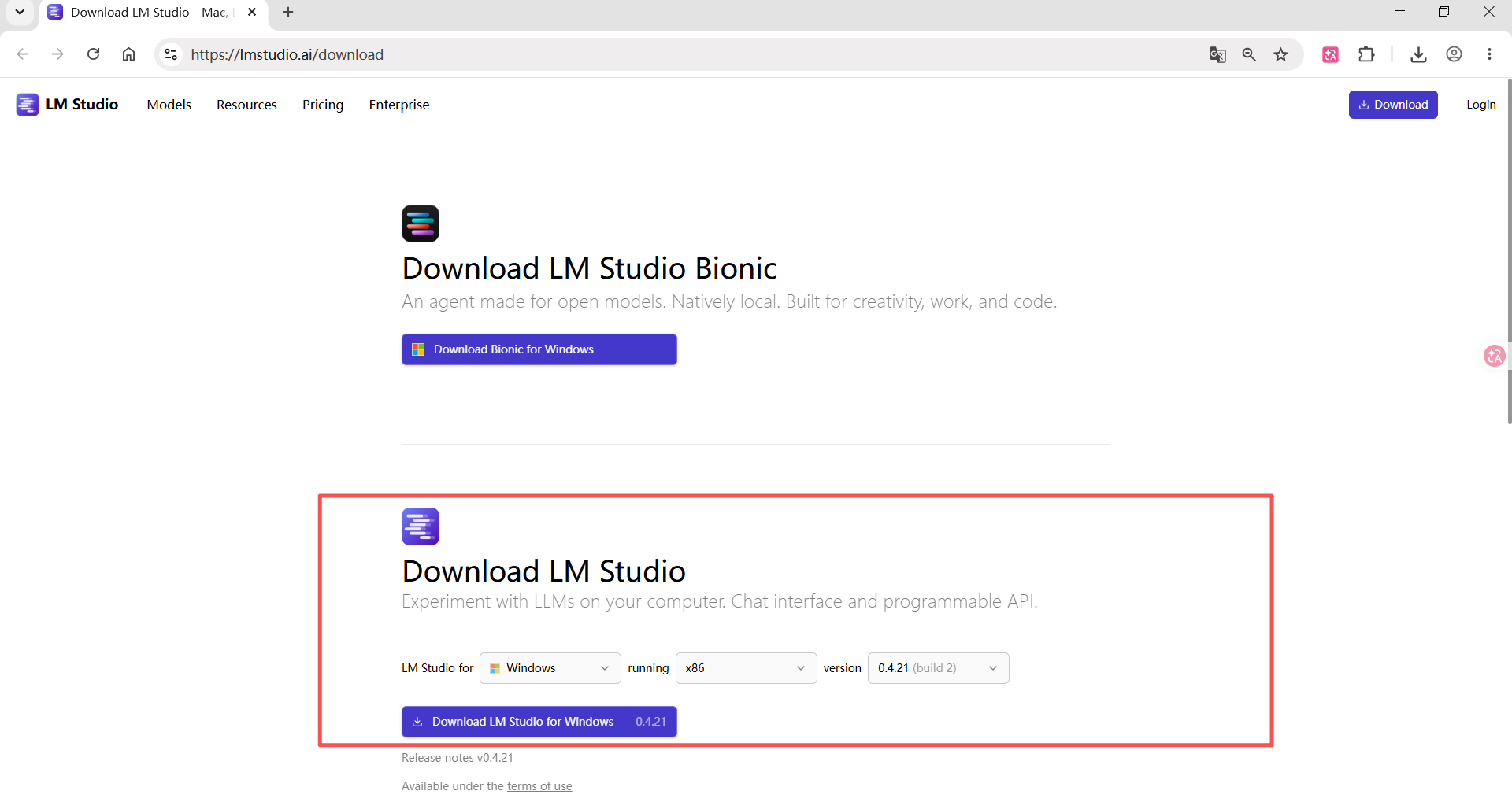Open a new browser tab
Screen dimensions: 1512x802
click(x=288, y=12)
